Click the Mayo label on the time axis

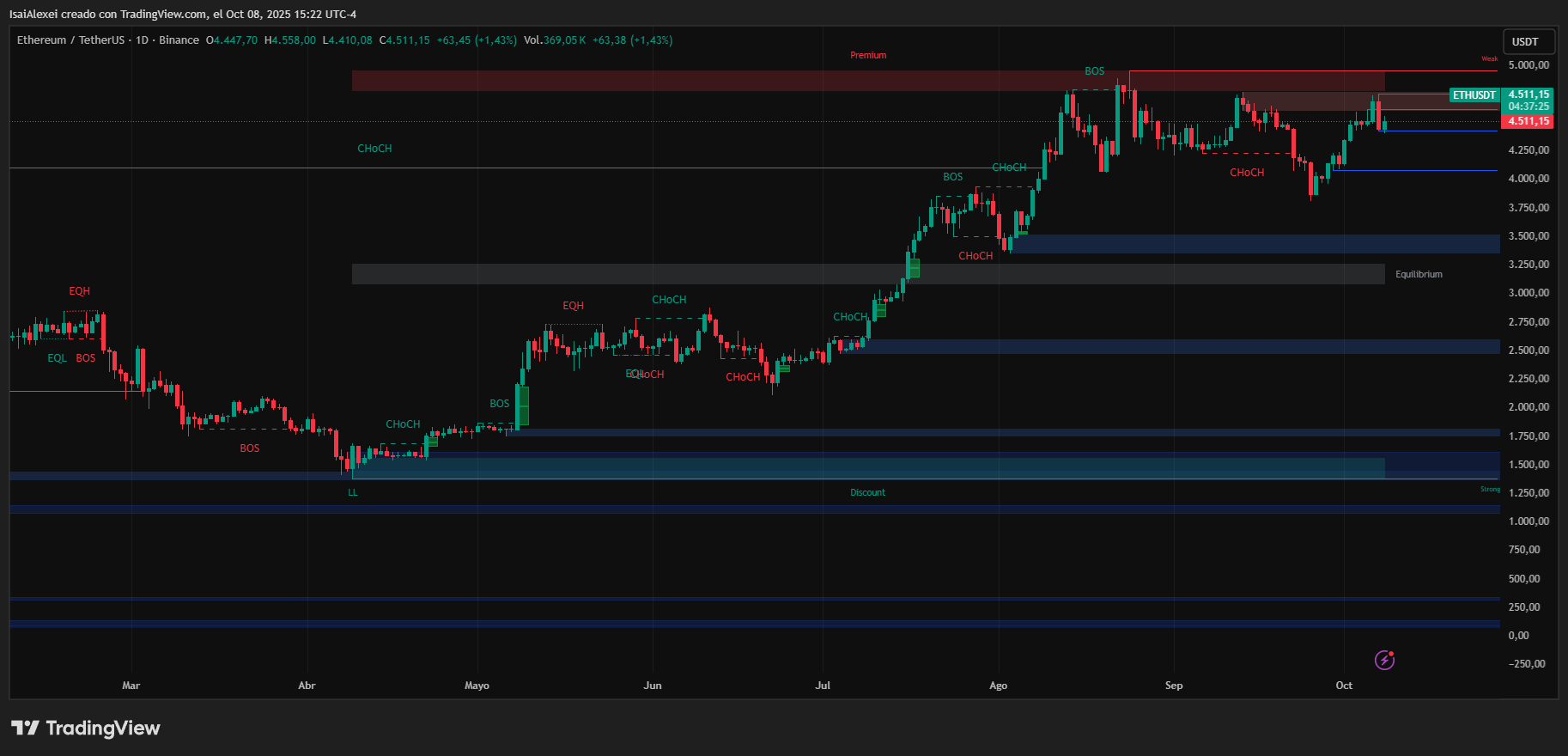click(477, 686)
